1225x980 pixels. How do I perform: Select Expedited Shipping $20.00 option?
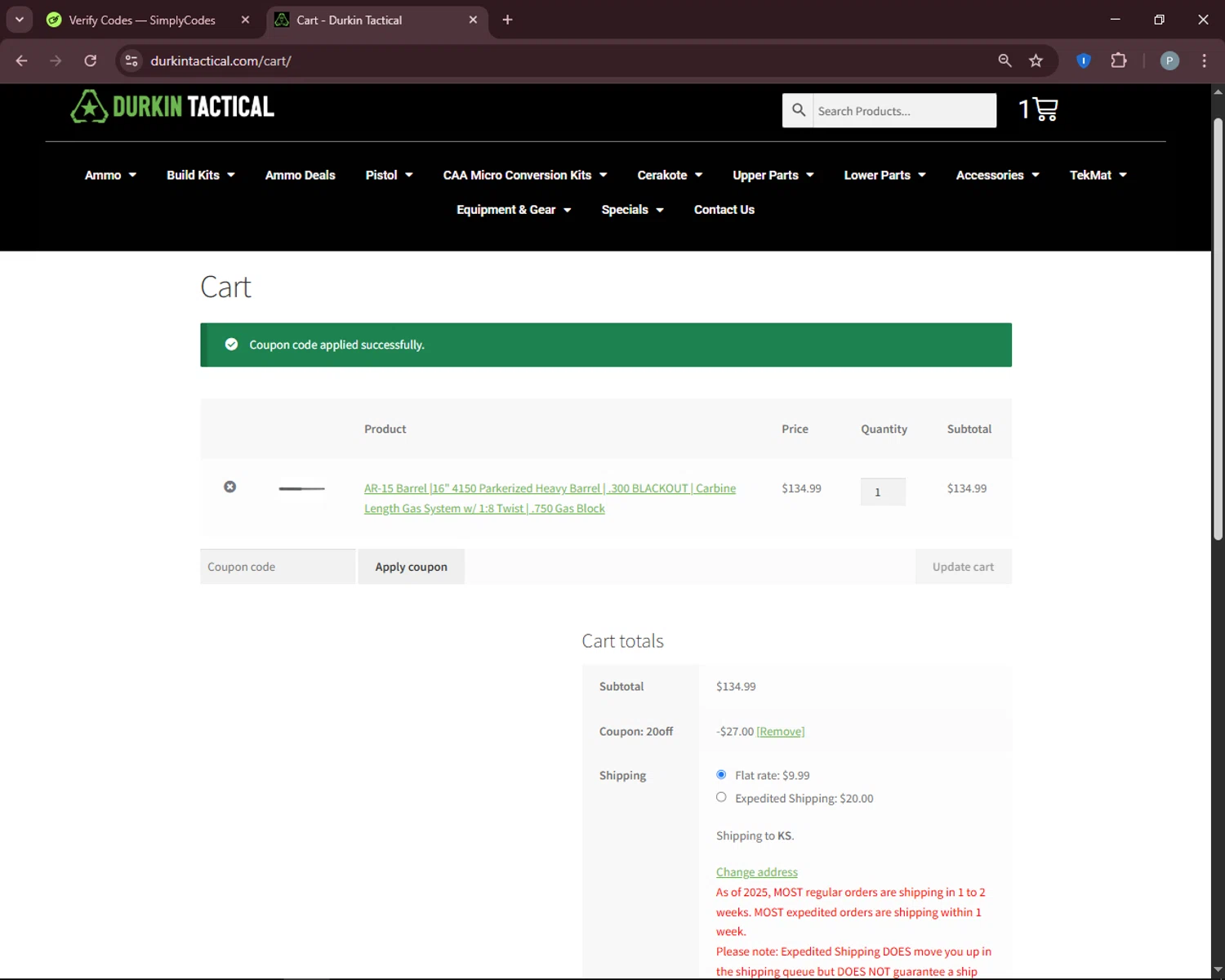click(721, 797)
